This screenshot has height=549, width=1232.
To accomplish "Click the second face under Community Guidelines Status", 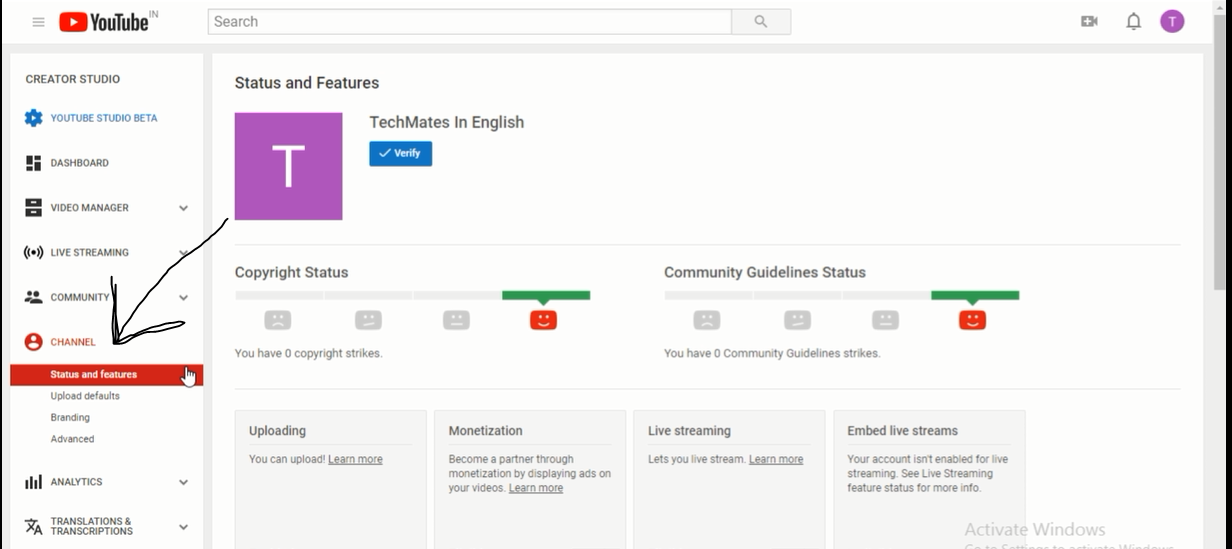I will tap(797, 320).
